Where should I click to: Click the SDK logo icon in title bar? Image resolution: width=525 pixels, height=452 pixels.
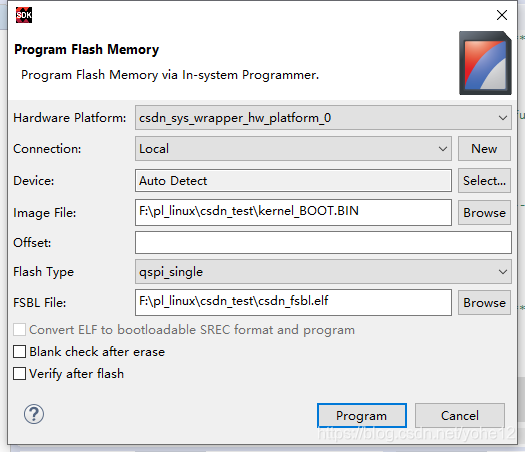24,15
